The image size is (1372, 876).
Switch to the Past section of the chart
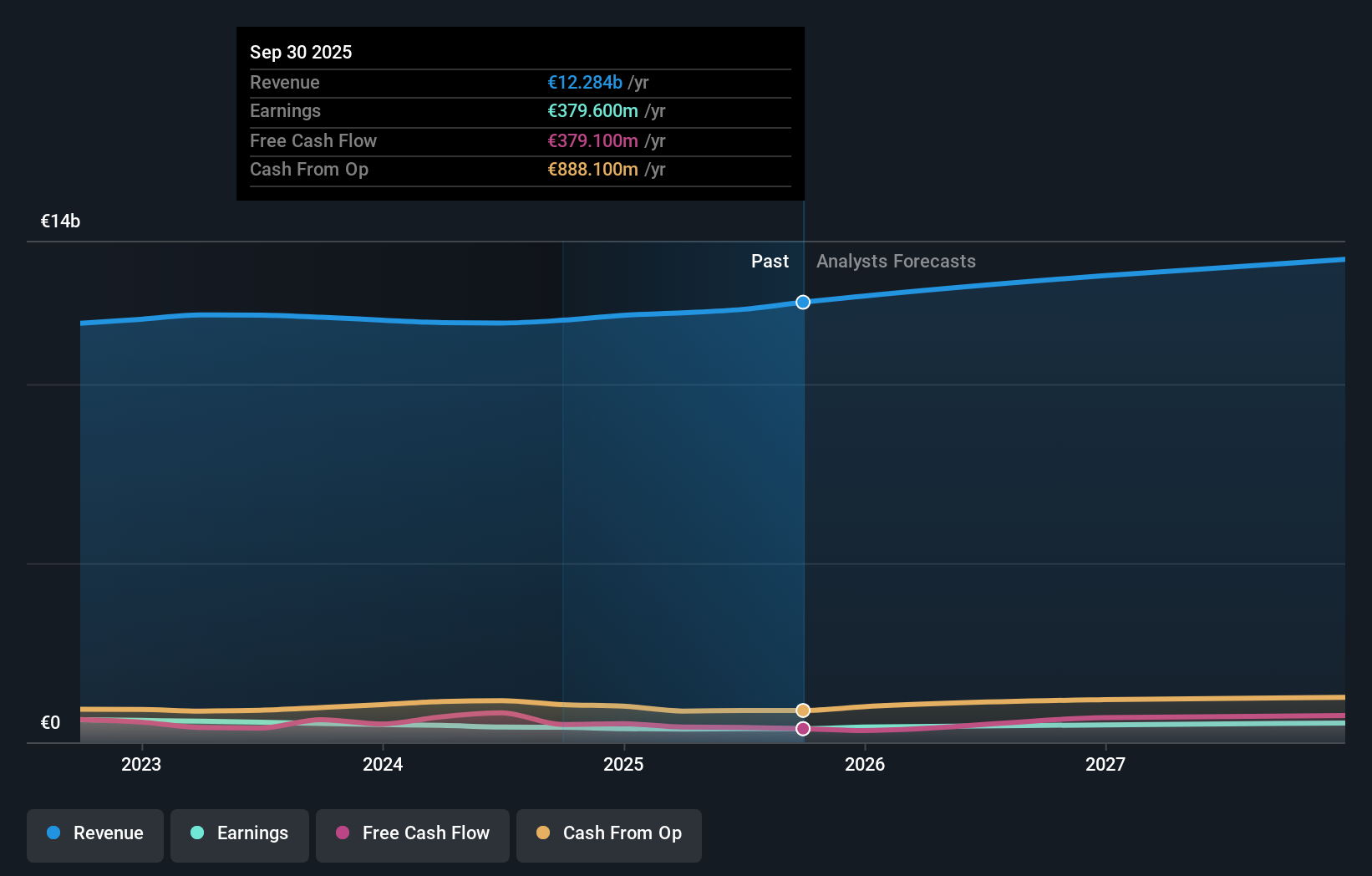(x=770, y=261)
